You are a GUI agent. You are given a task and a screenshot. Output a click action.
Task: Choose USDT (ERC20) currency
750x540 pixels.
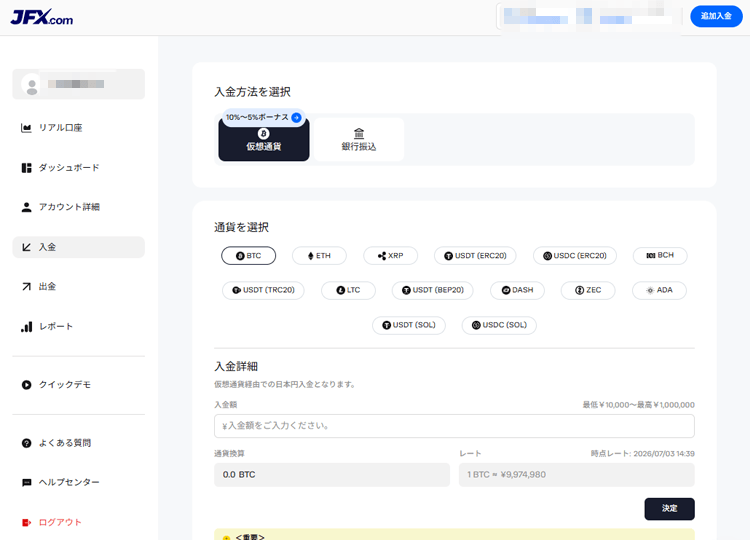475,255
